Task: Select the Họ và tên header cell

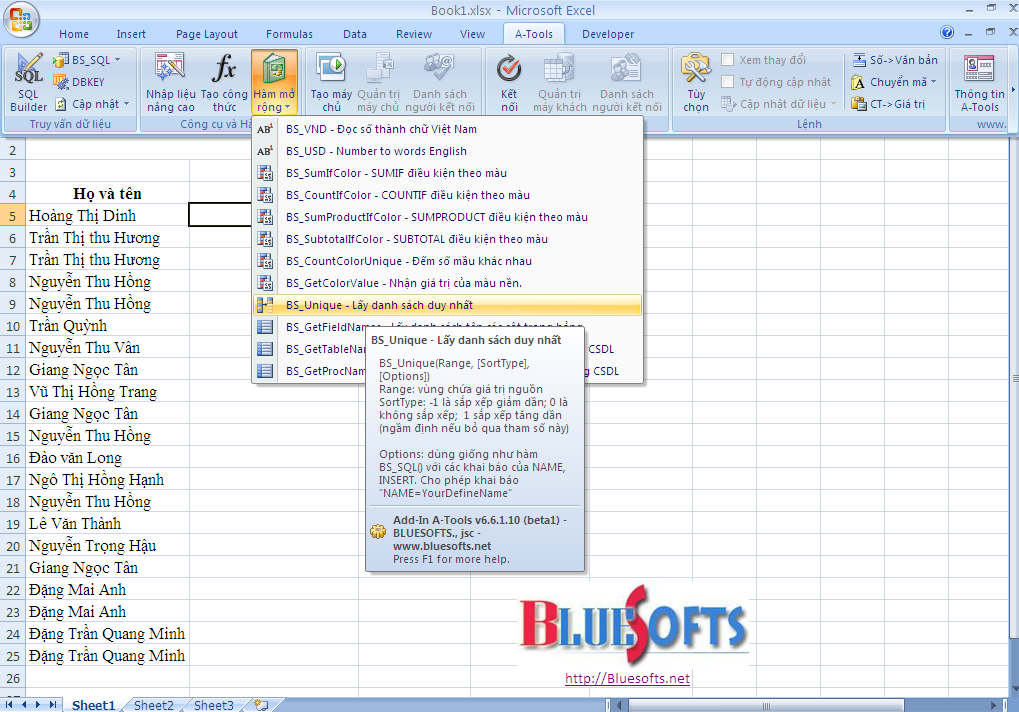Action: (107, 194)
